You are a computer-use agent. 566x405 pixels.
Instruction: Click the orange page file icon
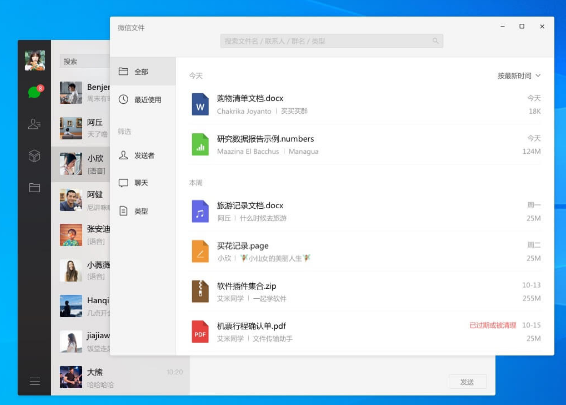point(200,251)
